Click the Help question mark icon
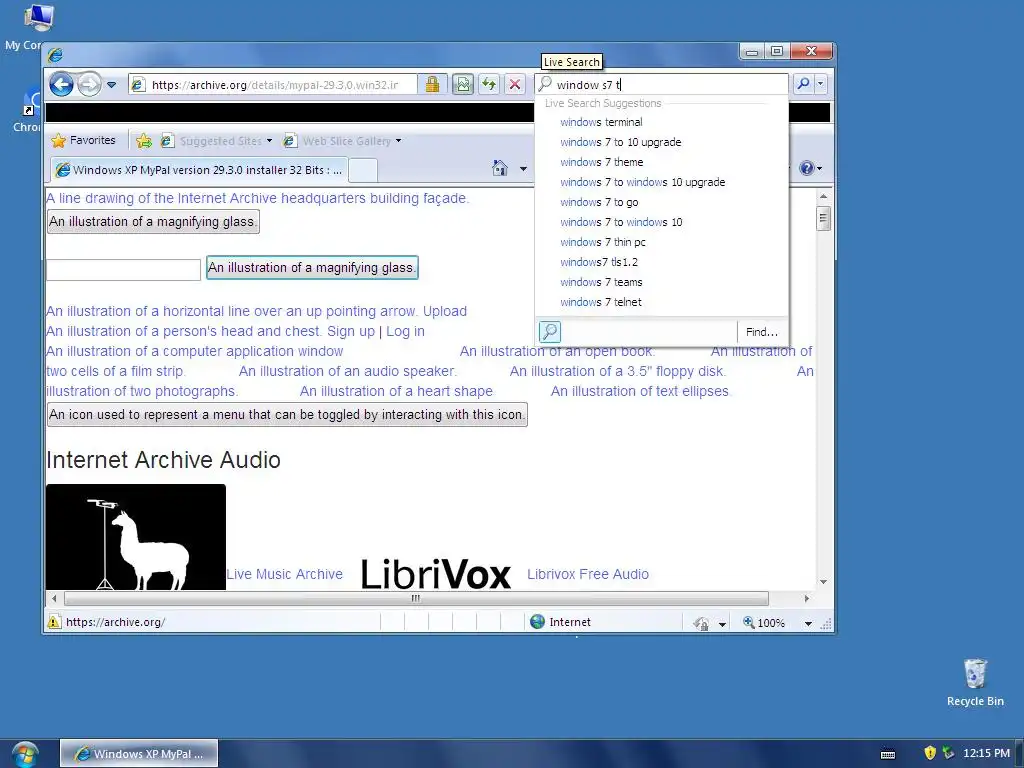 [807, 168]
